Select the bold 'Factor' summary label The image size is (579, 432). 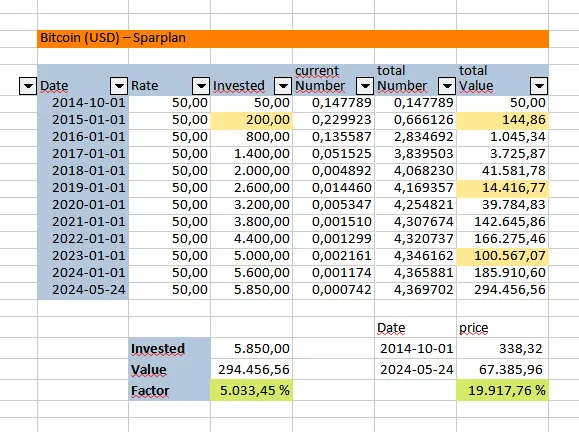(169, 390)
